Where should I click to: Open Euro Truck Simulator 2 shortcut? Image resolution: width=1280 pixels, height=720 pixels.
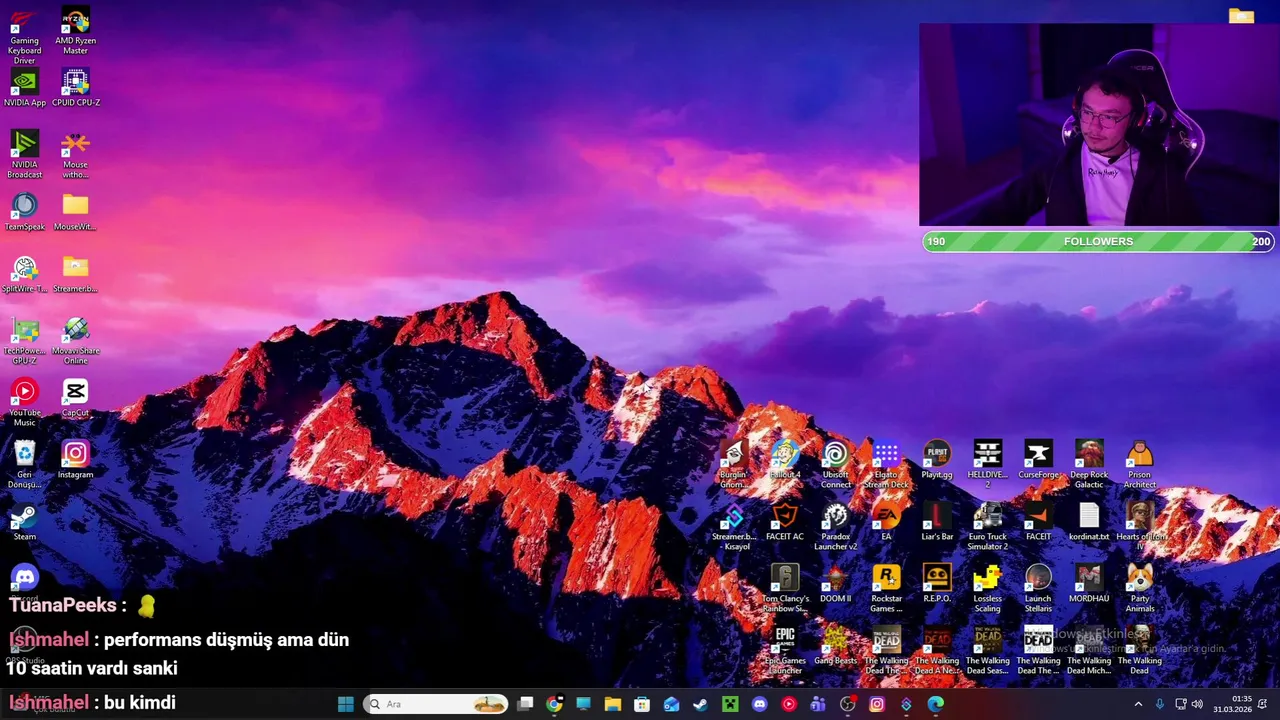(x=987, y=527)
